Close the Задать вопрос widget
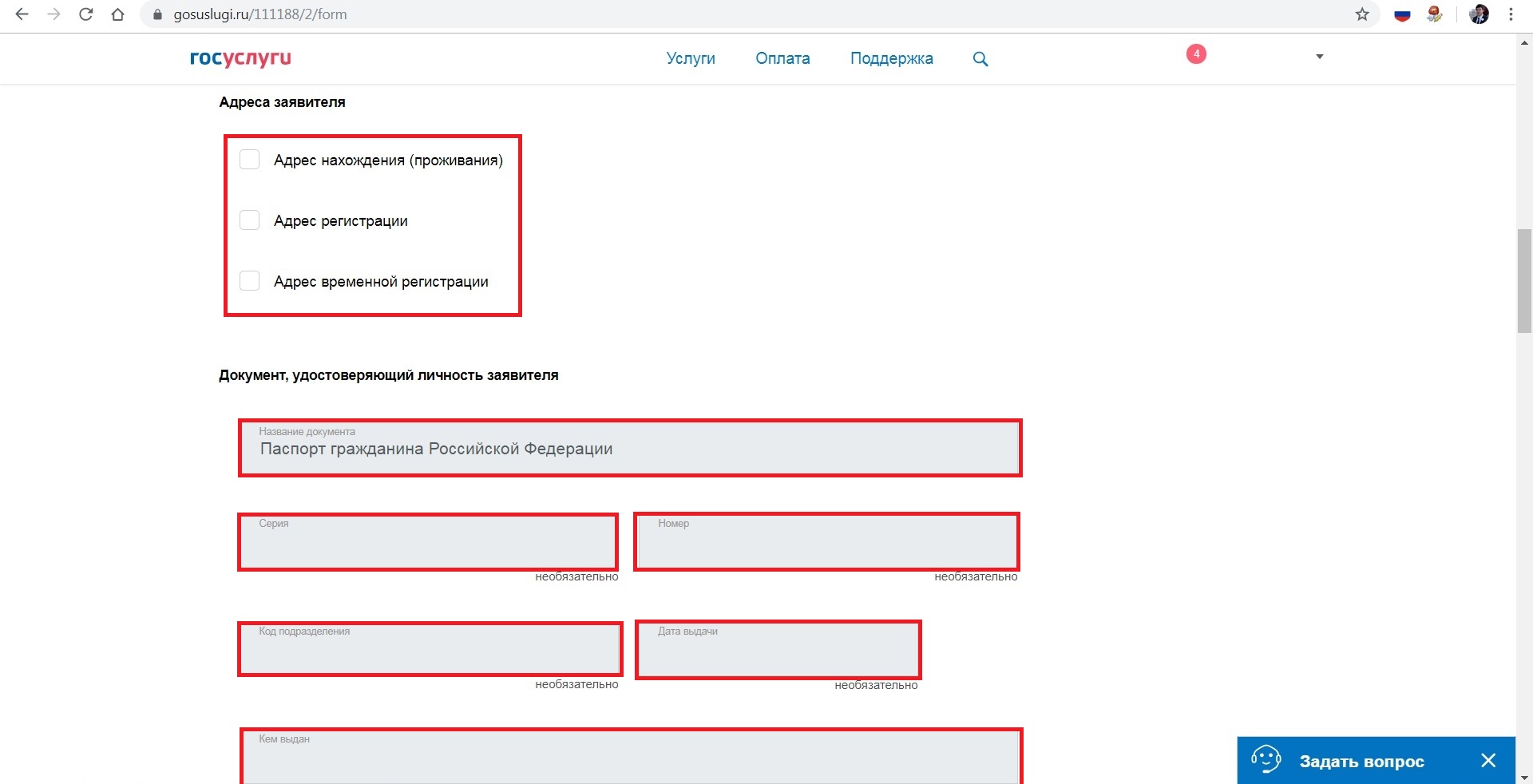Image resolution: width=1533 pixels, height=784 pixels. tap(1488, 760)
